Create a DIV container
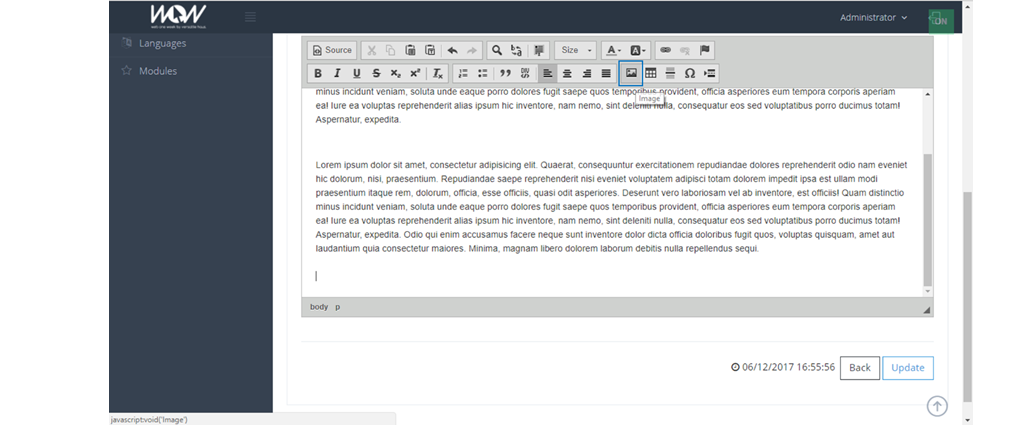The image size is (1034, 429). [x=525, y=73]
